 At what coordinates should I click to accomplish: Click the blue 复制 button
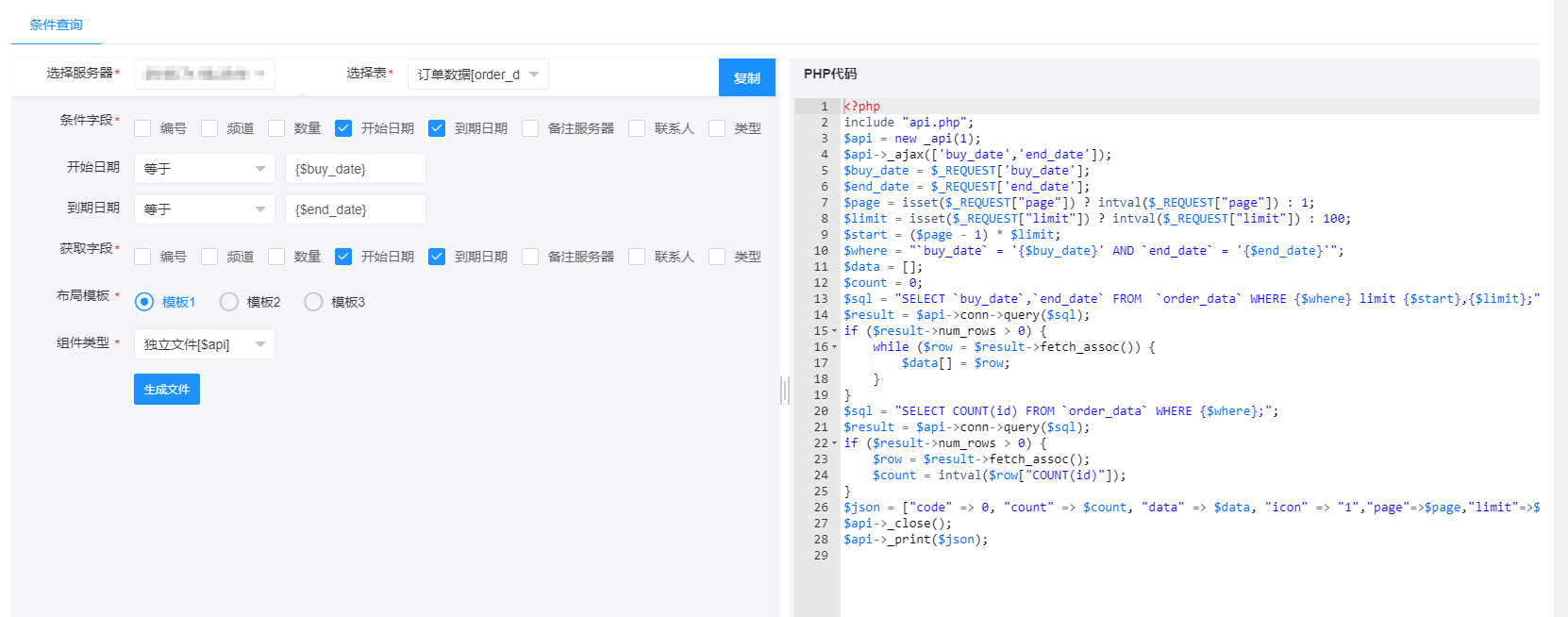(747, 78)
